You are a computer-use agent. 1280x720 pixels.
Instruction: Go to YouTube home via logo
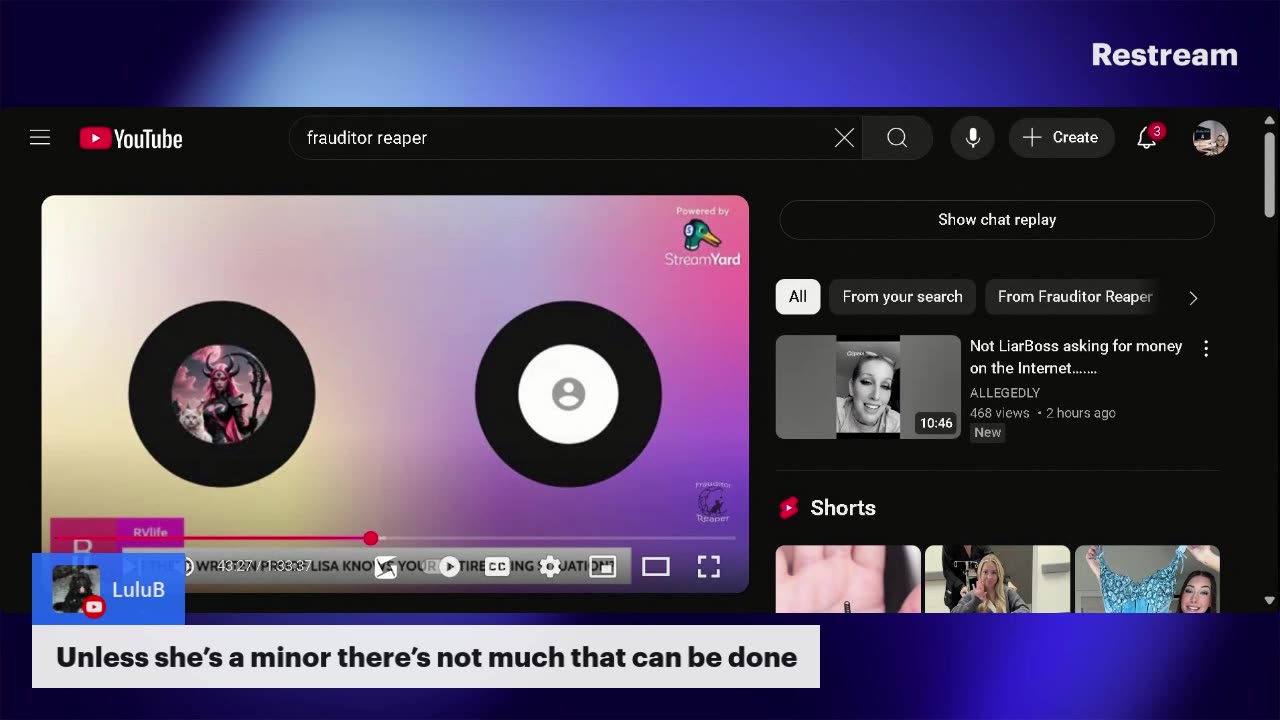pos(131,139)
